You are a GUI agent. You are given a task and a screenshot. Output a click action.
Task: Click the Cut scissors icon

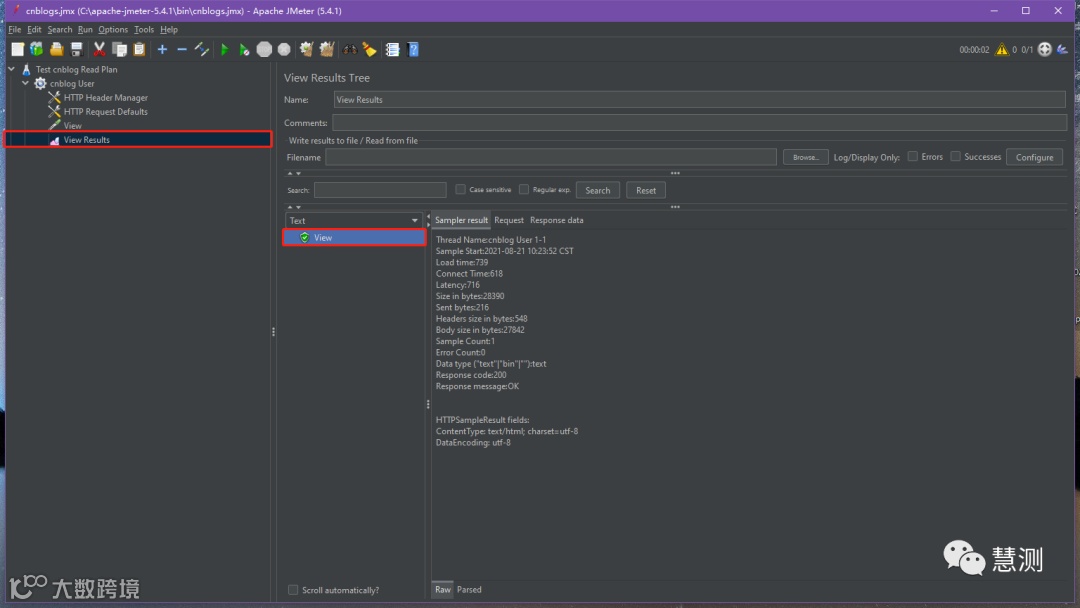99,50
